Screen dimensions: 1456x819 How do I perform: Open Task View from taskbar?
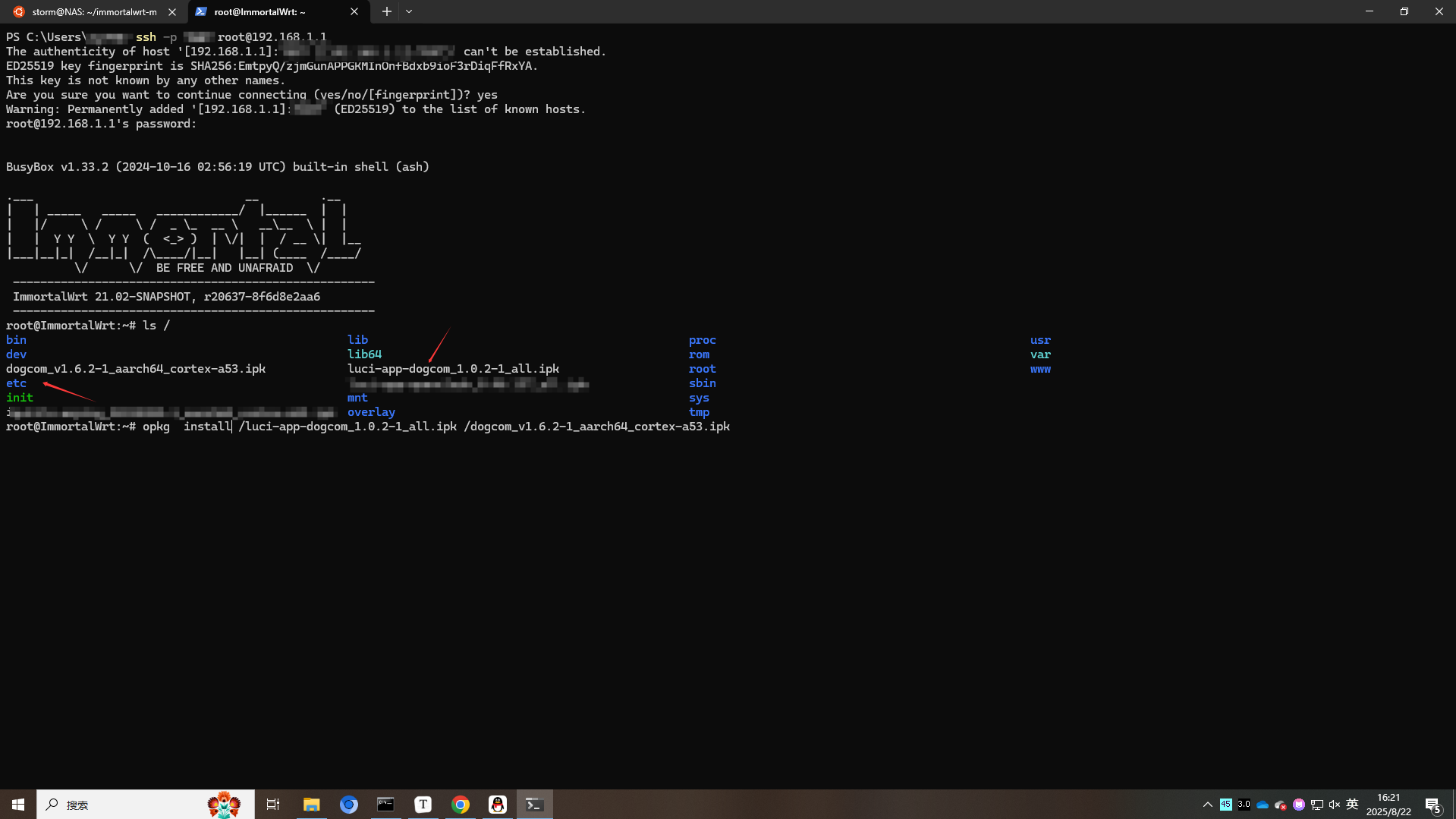coord(273,804)
